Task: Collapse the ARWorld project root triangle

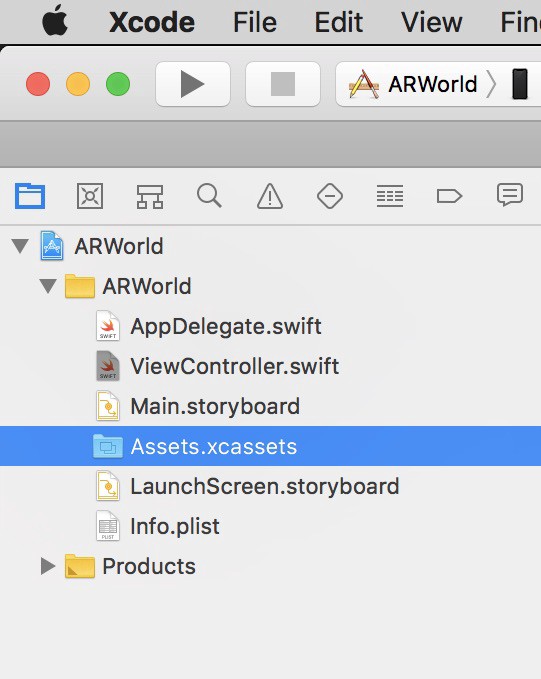Action: (20, 246)
